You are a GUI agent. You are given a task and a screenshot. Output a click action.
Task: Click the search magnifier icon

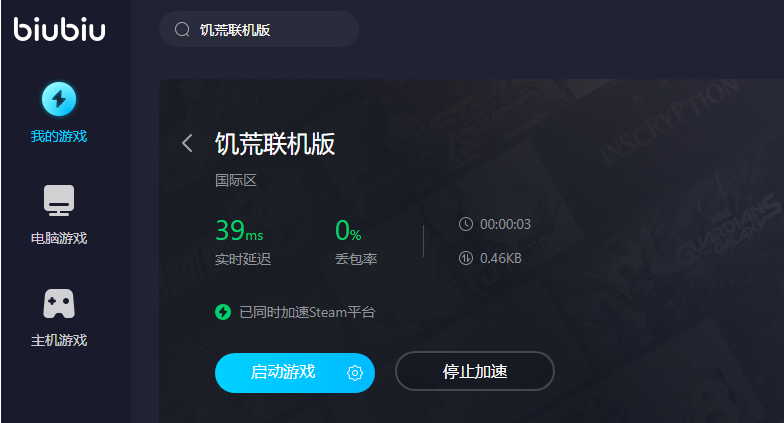[x=182, y=30]
